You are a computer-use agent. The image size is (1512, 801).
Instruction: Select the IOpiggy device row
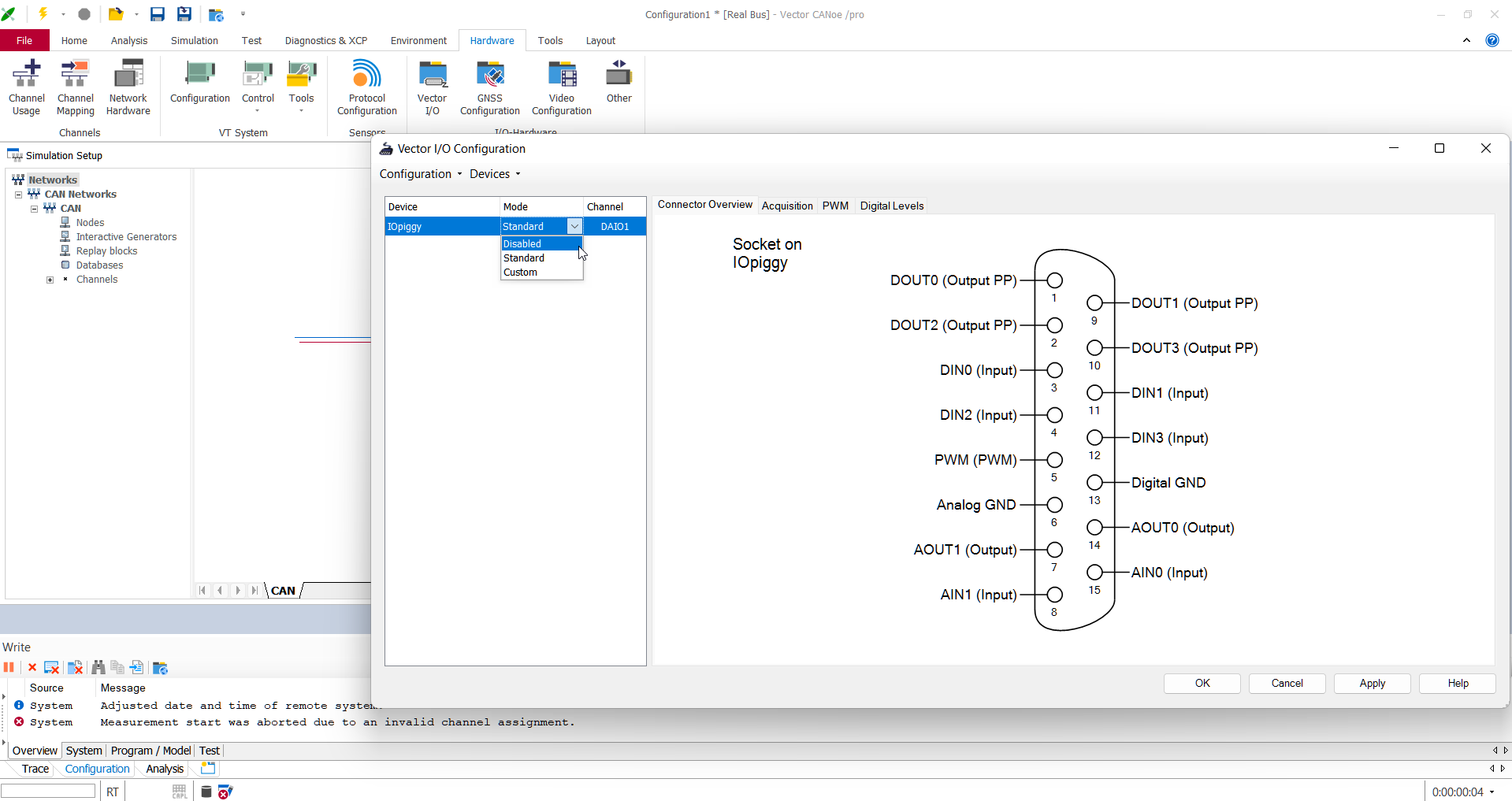click(x=441, y=227)
